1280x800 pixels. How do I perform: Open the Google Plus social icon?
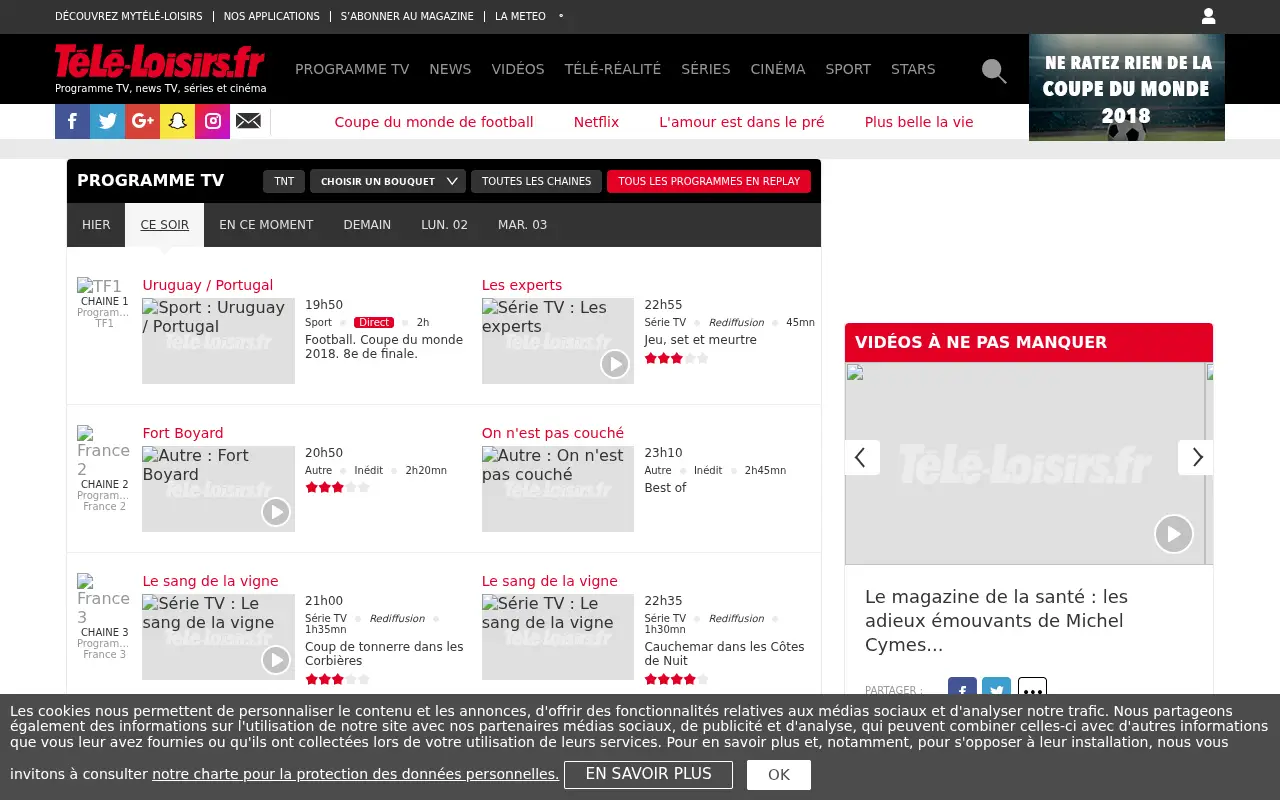tap(142, 121)
